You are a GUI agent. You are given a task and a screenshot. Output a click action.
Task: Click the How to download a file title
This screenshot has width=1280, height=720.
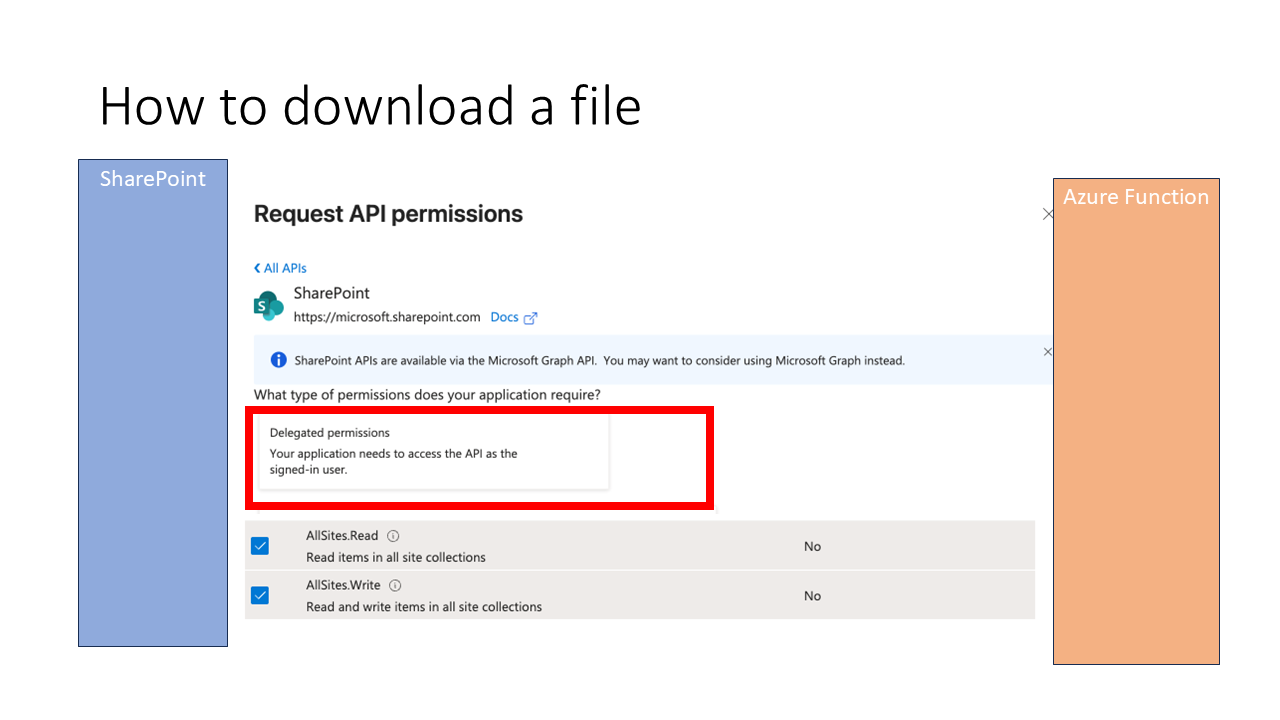click(x=370, y=106)
